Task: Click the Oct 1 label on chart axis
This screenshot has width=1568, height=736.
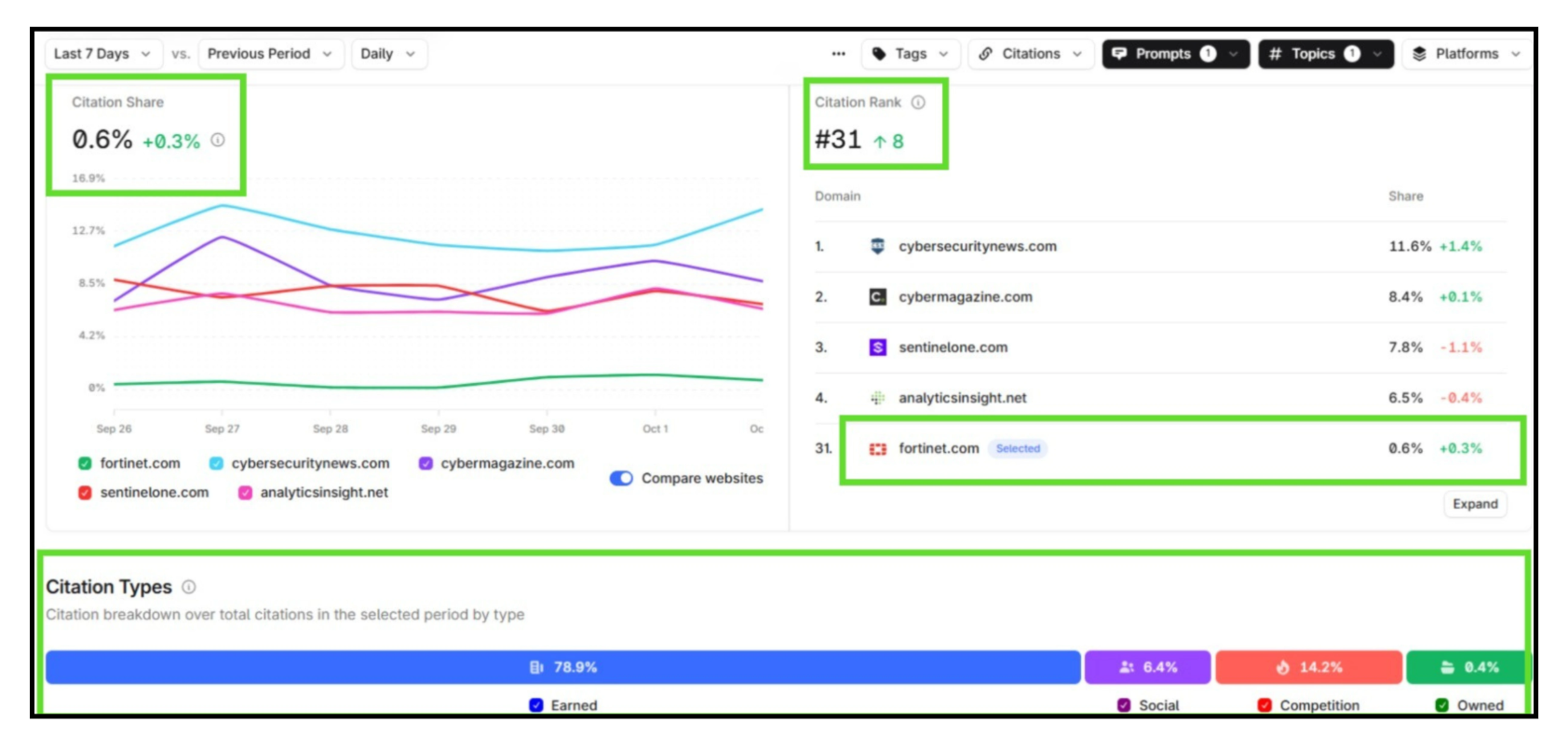Action: point(655,429)
